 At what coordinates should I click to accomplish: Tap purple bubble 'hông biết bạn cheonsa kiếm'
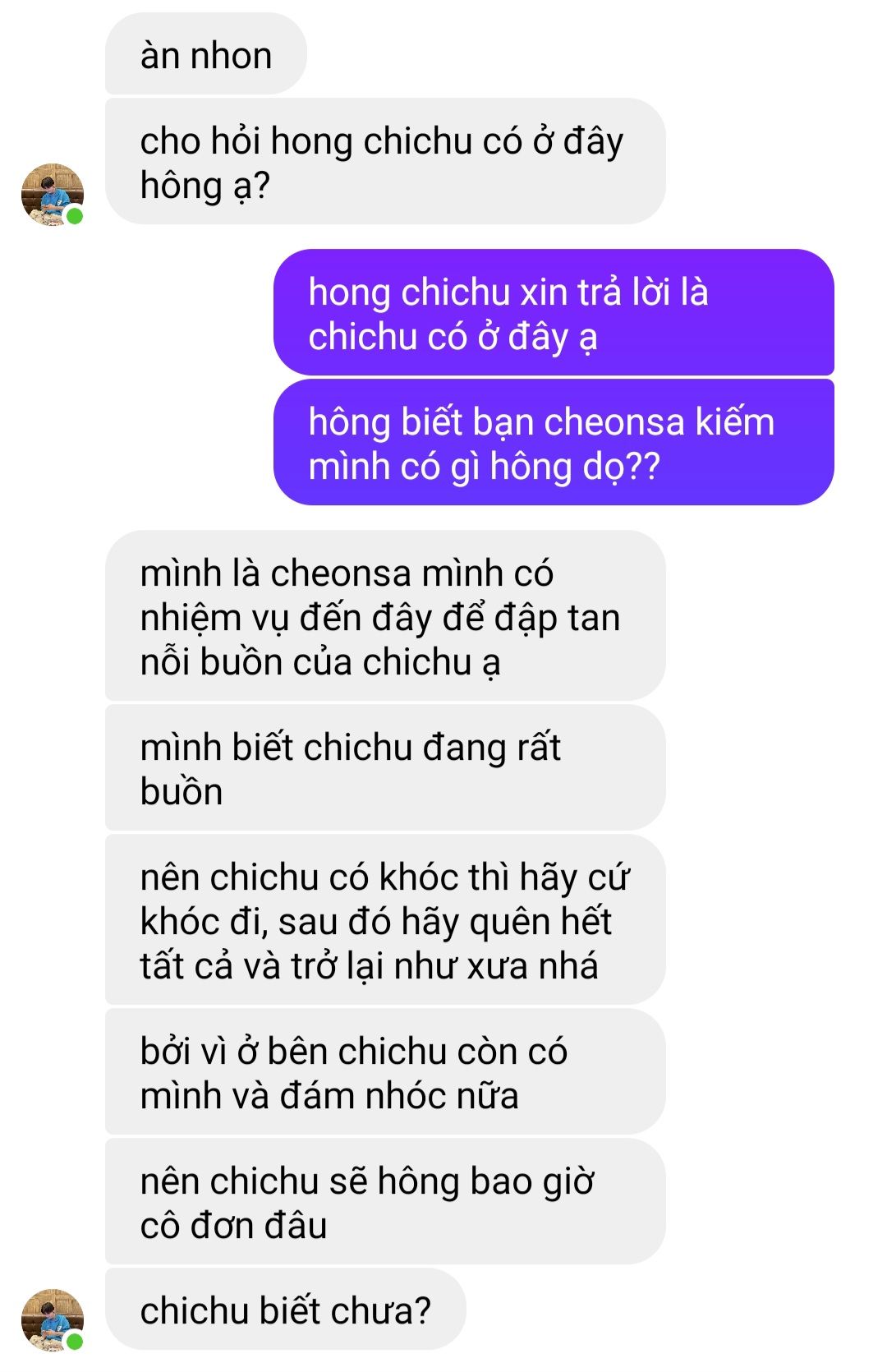point(554,442)
